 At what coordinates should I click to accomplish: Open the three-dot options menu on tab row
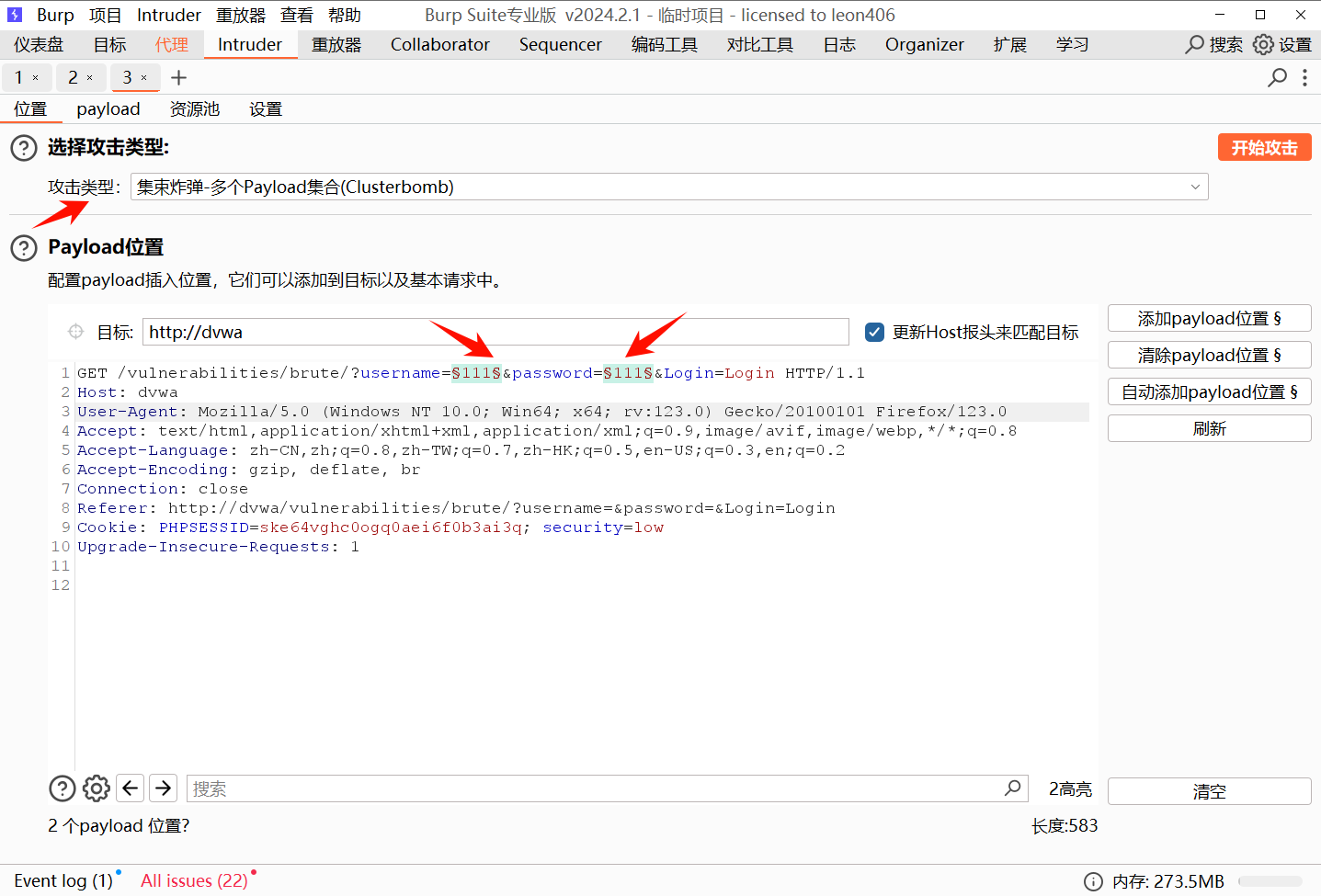coord(1304,78)
